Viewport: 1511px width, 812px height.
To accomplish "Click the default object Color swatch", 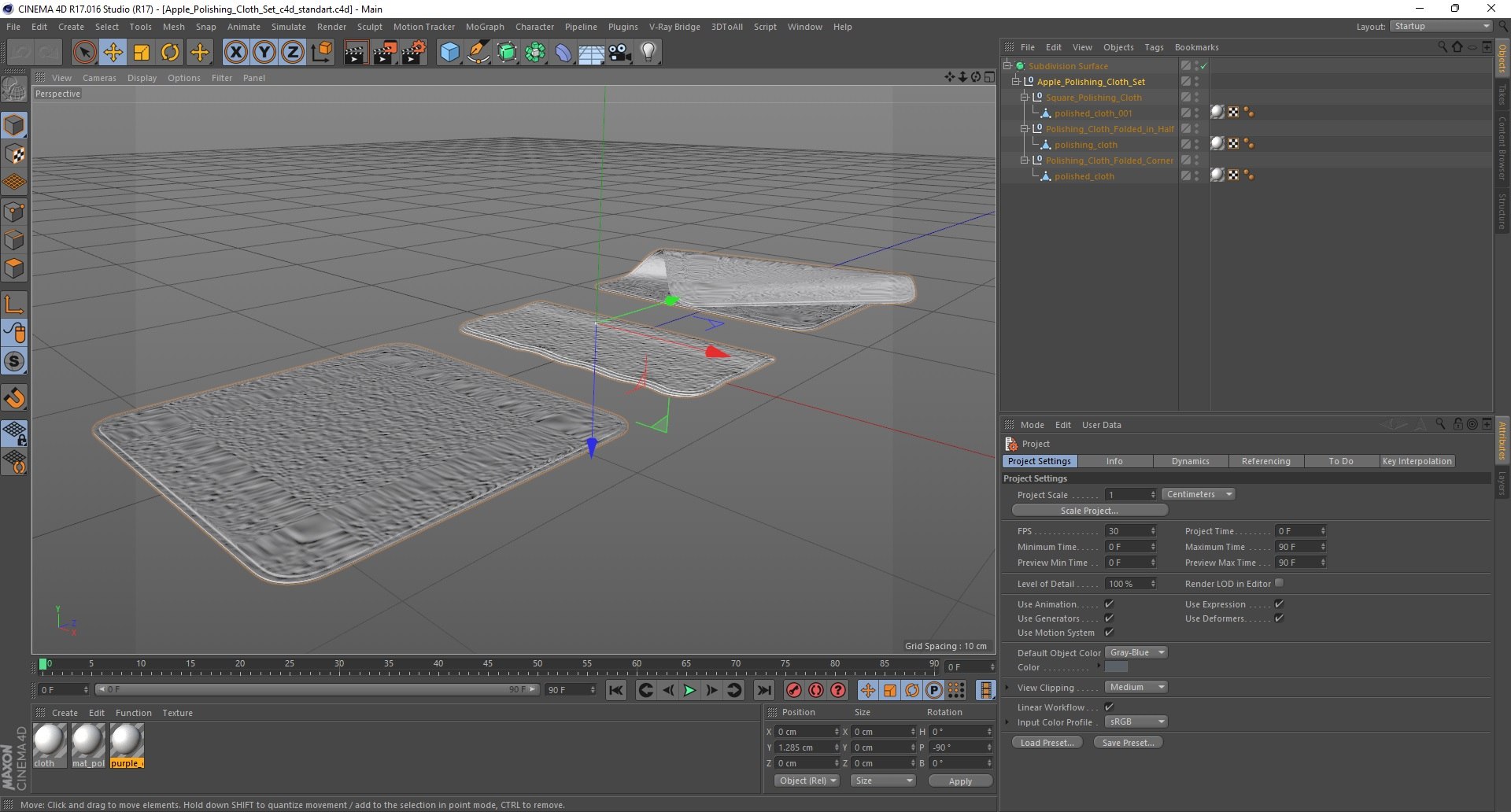I will [1116, 667].
